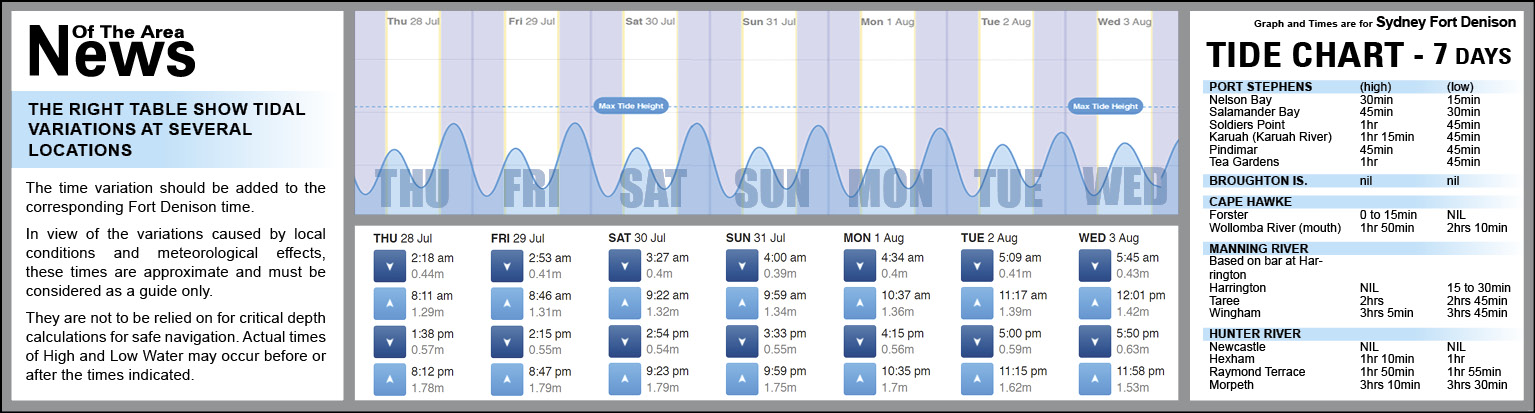Click the SAT 30 Jul heading in tide table
Screen dimensions: 1535x413
640,238
